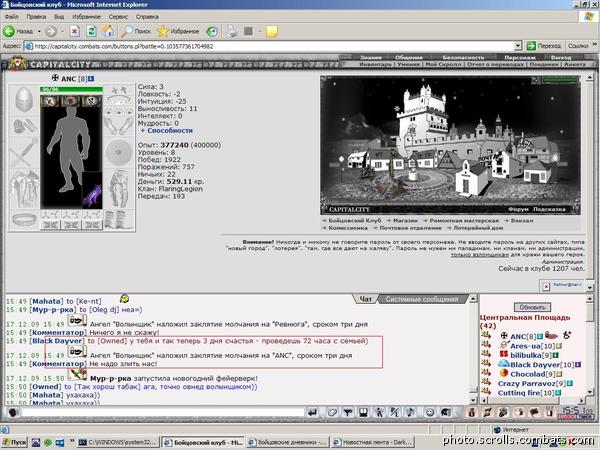Click the belt equipment slot
This screenshot has height=450, width=600.
(x=24, y=220)
